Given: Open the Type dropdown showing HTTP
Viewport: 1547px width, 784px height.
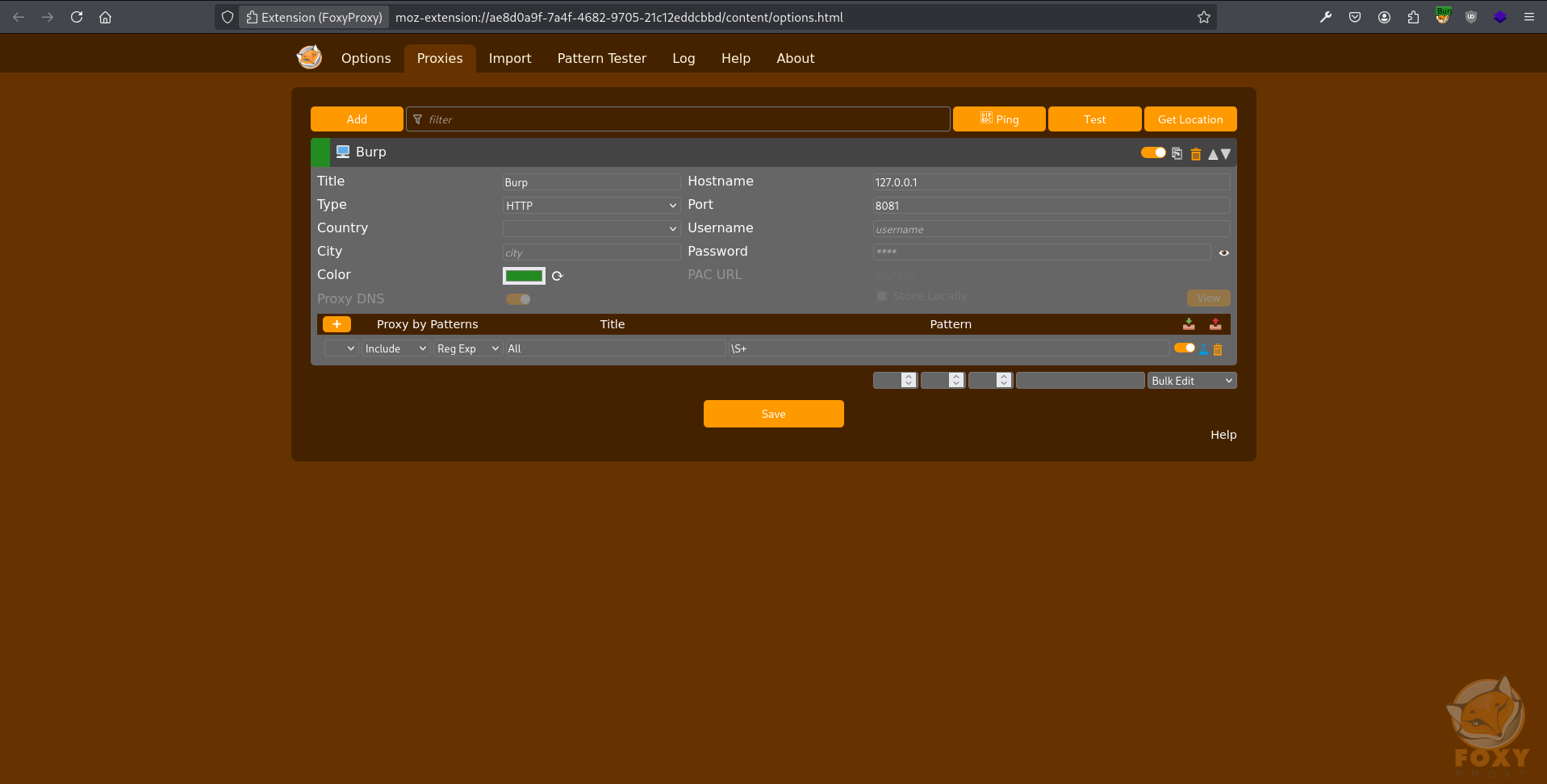Looking at the screenshot, I should [x=592, y=206].
